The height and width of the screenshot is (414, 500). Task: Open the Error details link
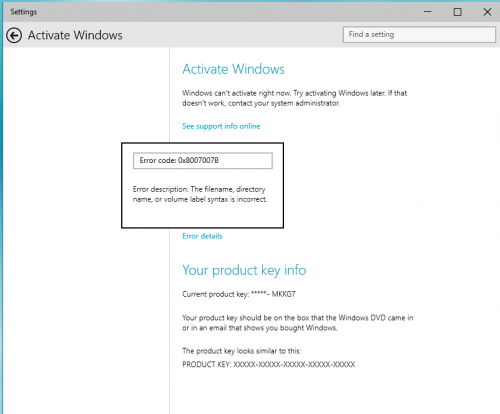click(202, 236)
